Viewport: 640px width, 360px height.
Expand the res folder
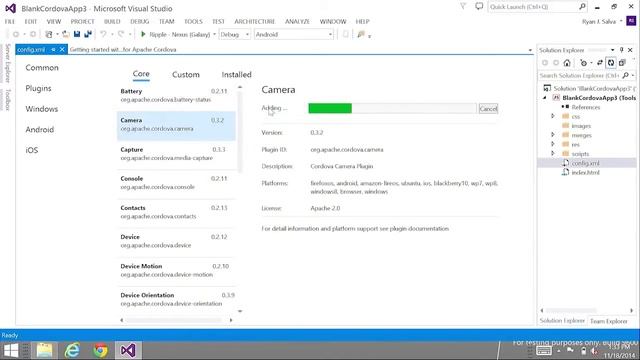[x=553, y=144]
